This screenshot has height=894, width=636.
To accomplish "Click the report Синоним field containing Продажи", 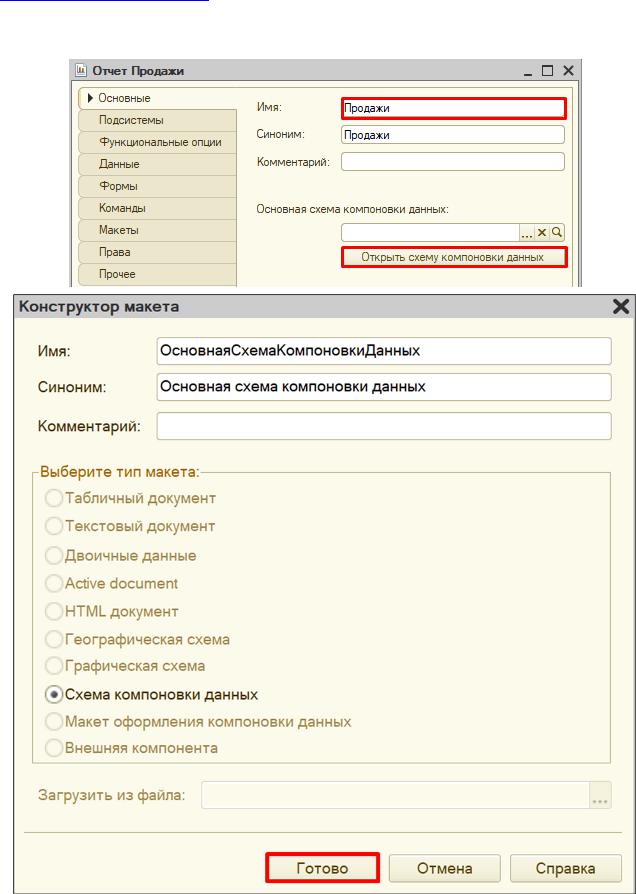I will [453, 135].
